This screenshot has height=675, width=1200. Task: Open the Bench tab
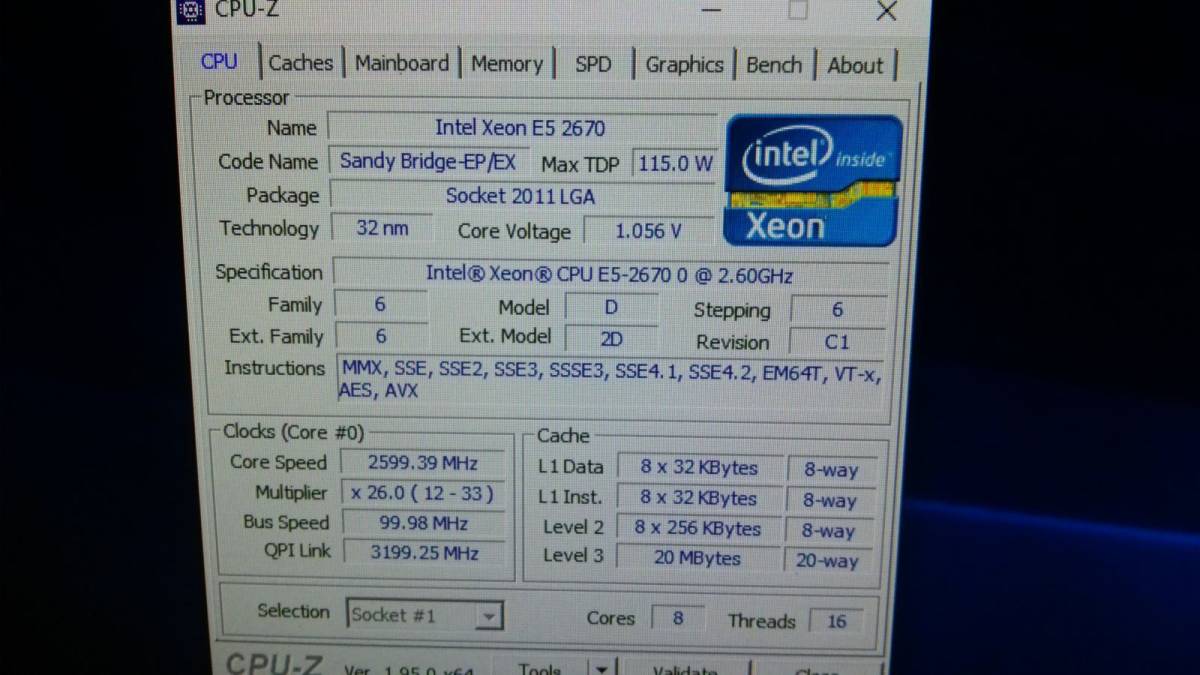(774, 65)
